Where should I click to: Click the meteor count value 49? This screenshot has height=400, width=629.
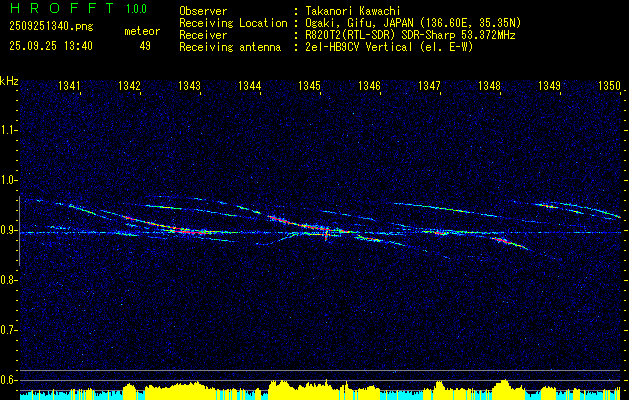coord(145,46)
